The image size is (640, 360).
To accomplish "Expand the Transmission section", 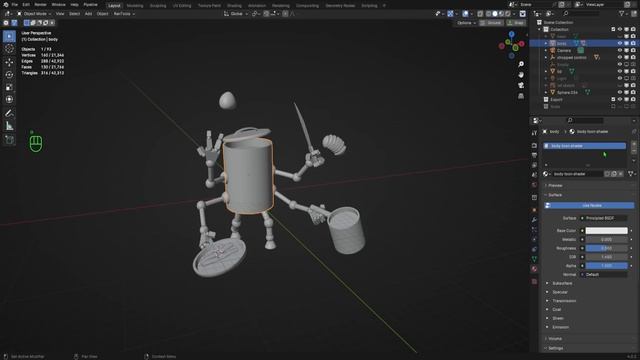I will (564, 301).
